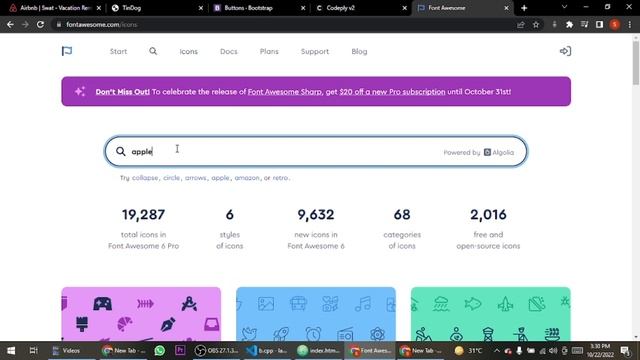Viewport: 640px width, 360px height.
Task: Open the taskbar clock showing 3:30 PM
Action: pos(600,351)
